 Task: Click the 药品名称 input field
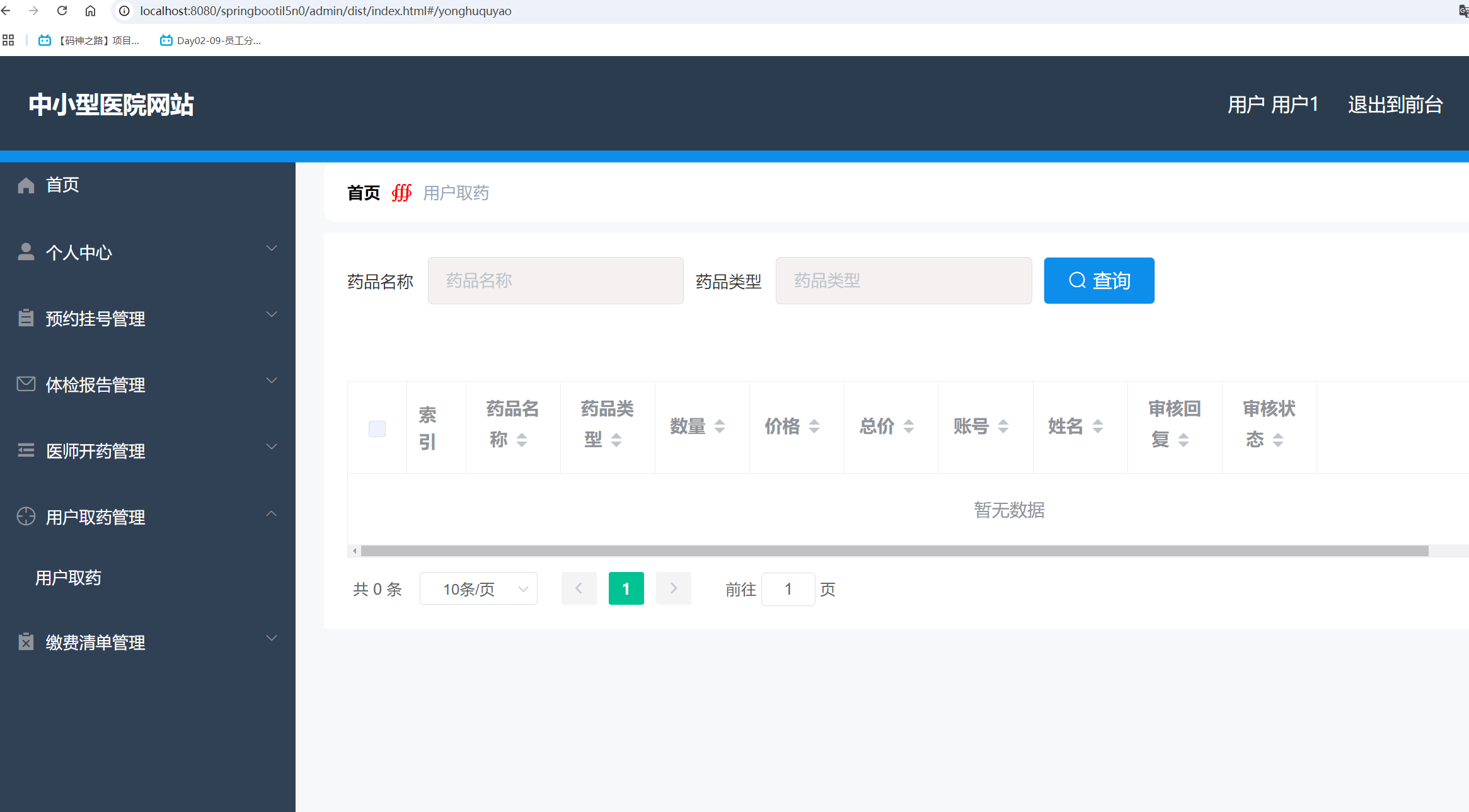[555, 280]
